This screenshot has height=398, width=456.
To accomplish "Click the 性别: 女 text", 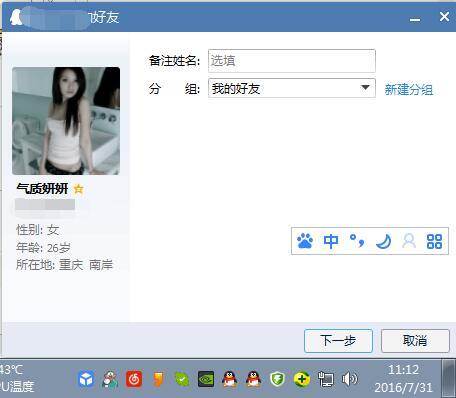I will [38, 230].
